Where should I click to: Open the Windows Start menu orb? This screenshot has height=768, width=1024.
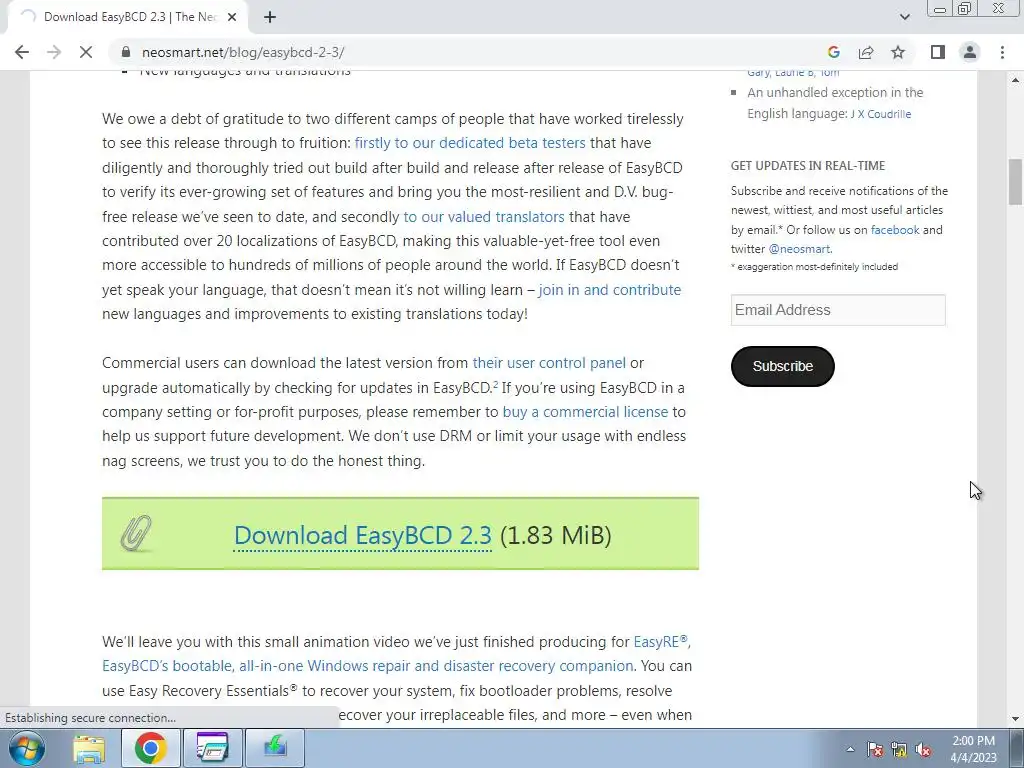26,748
